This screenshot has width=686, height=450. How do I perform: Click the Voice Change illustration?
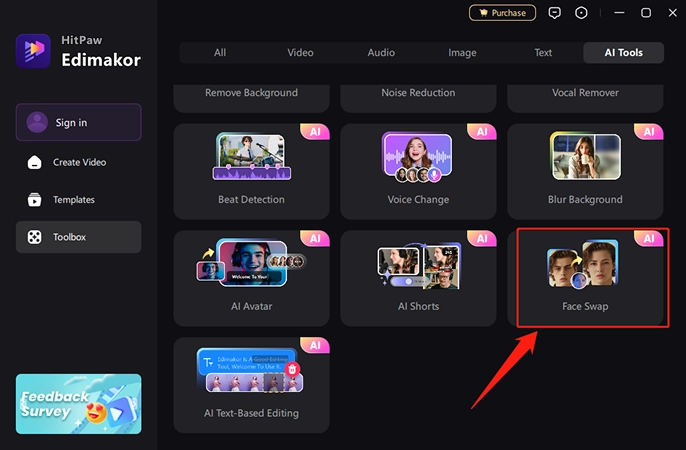[417, 157]
